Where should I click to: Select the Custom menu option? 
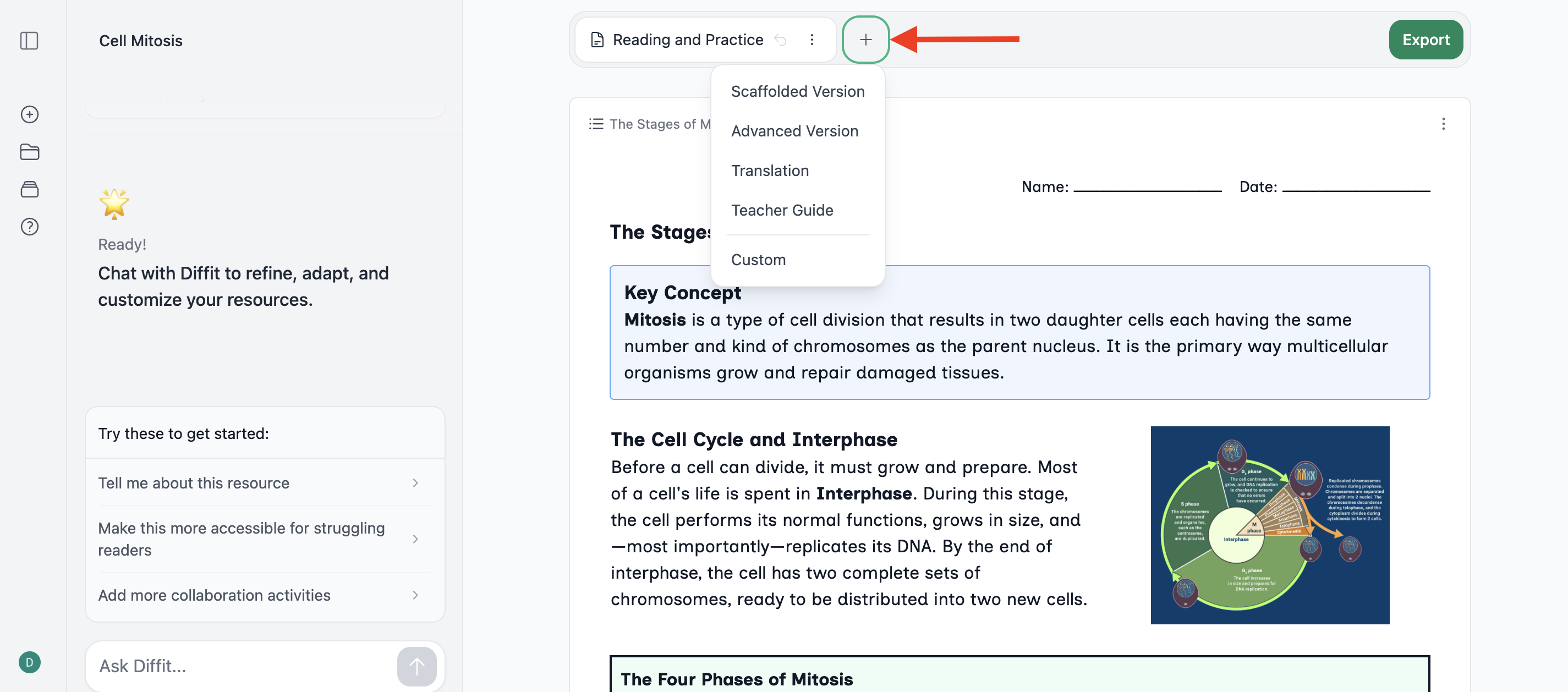coord(797,260)
